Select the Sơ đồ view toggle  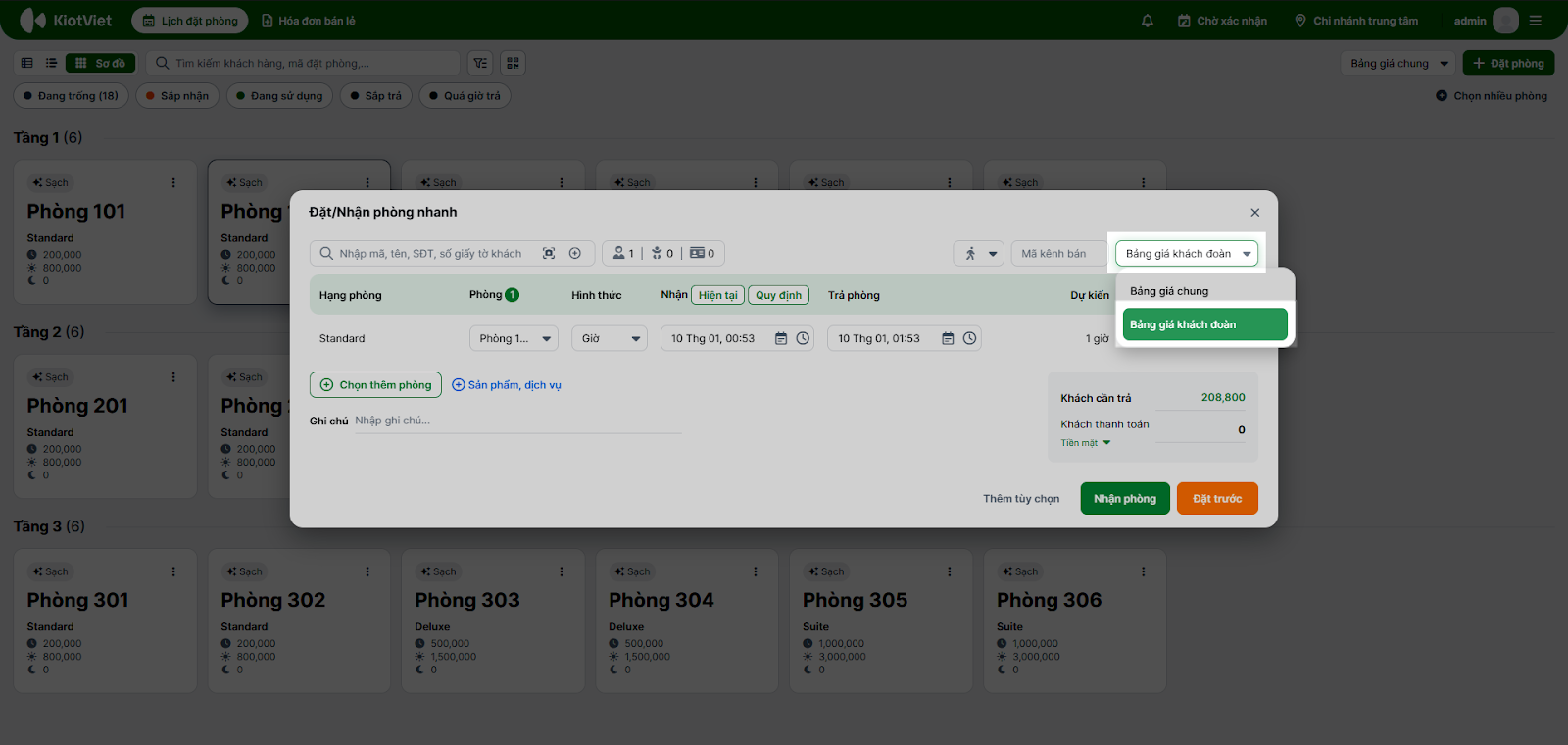pos(101,63)
